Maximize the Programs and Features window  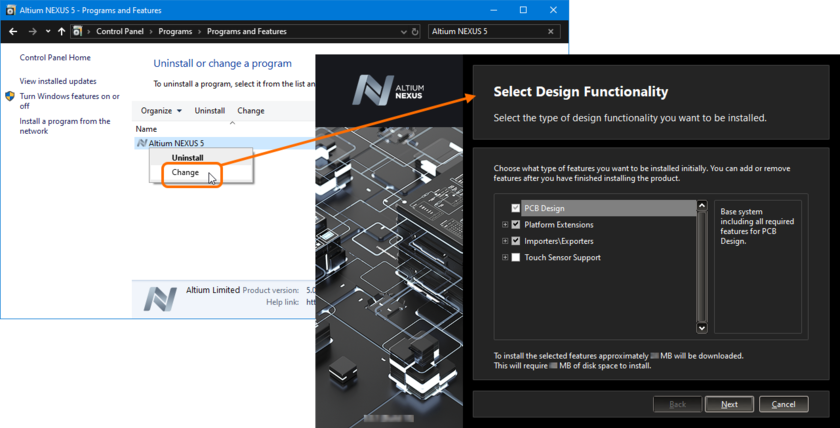click(523, 10)
